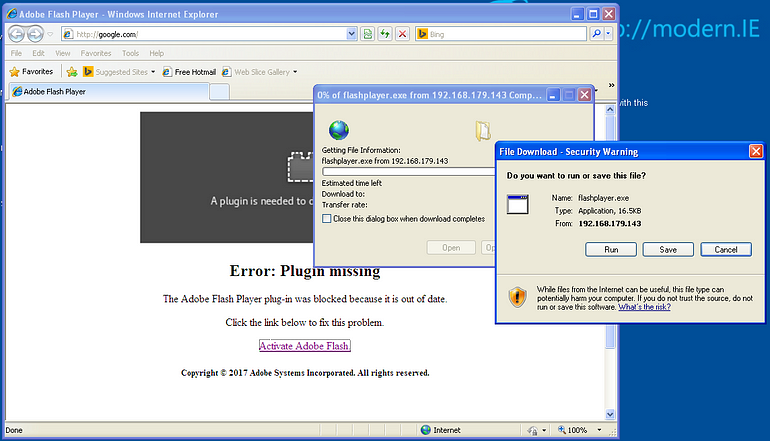This screenshot has width=770, height=441.
Task: Click the browser Forward arrow button
Action: click(x=35, y=34)
